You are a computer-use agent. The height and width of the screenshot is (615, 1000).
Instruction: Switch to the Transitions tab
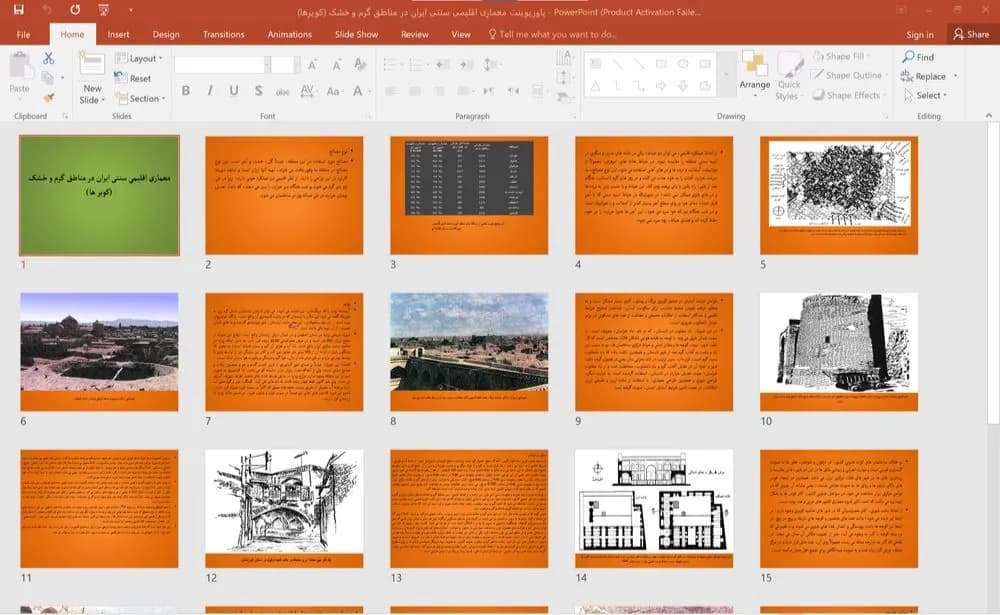point(223,34)
